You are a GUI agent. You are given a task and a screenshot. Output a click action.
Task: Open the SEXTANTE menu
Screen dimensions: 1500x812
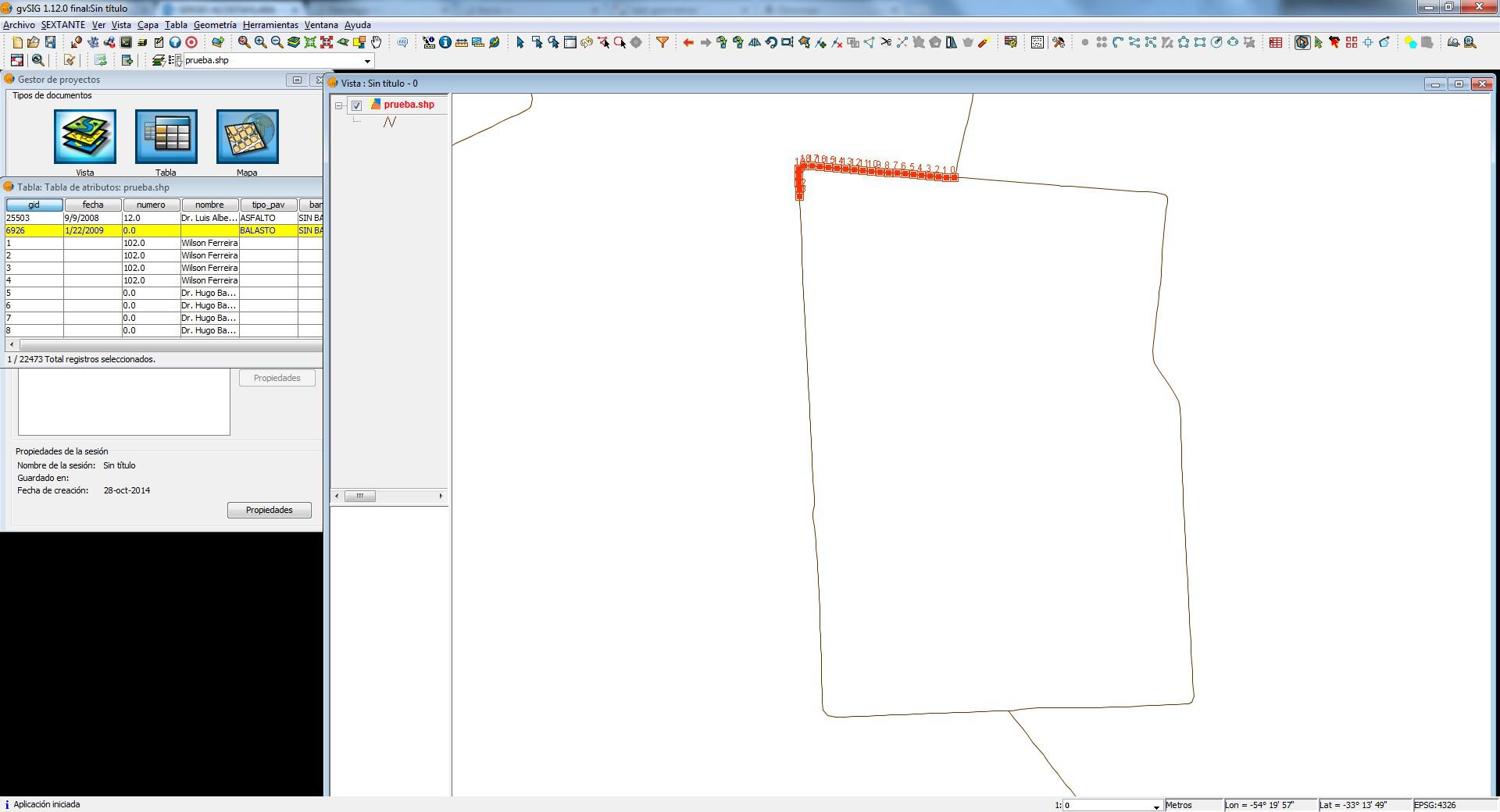point(63,25)
